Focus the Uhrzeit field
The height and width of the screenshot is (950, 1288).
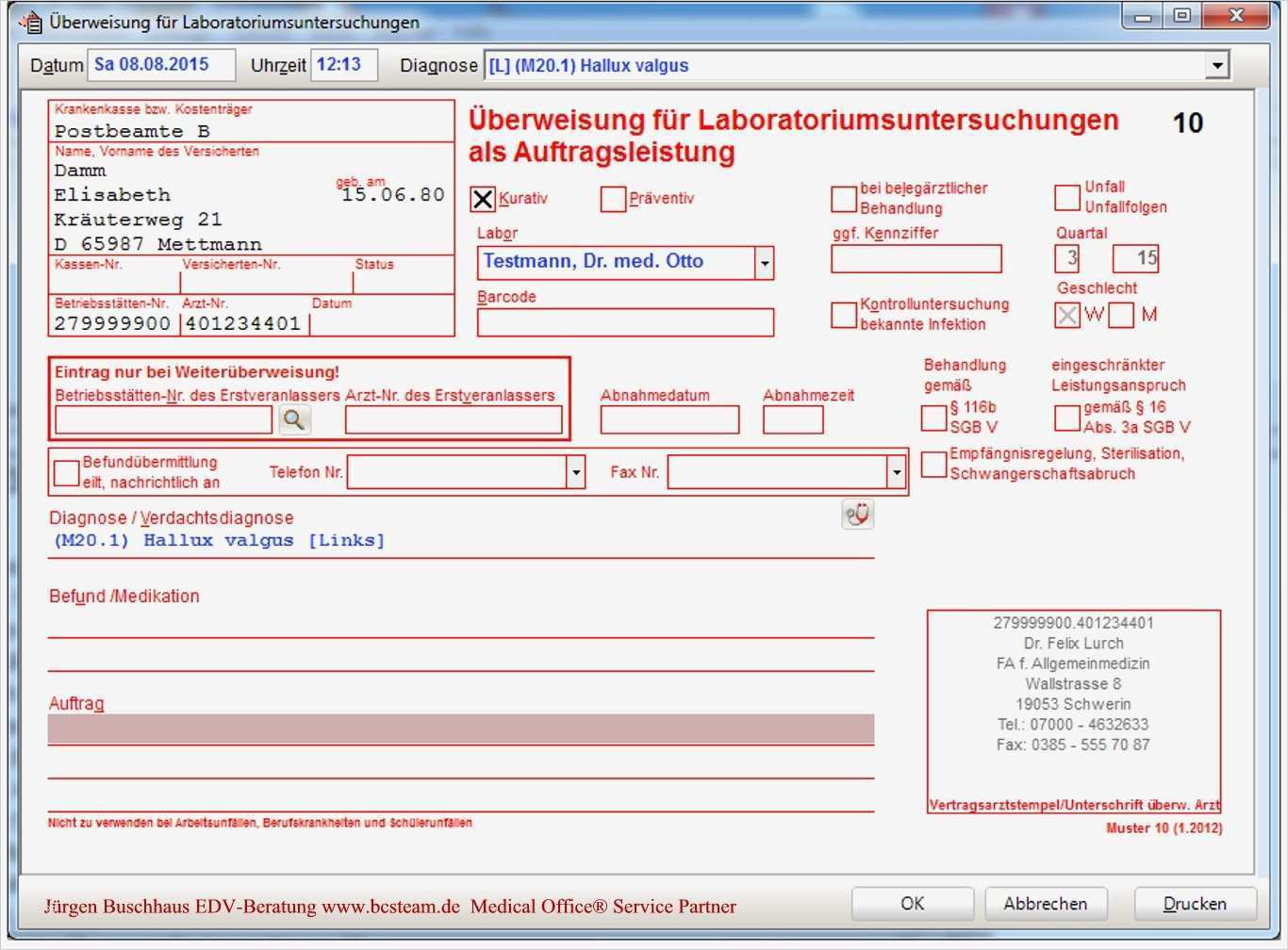(344, 65)
